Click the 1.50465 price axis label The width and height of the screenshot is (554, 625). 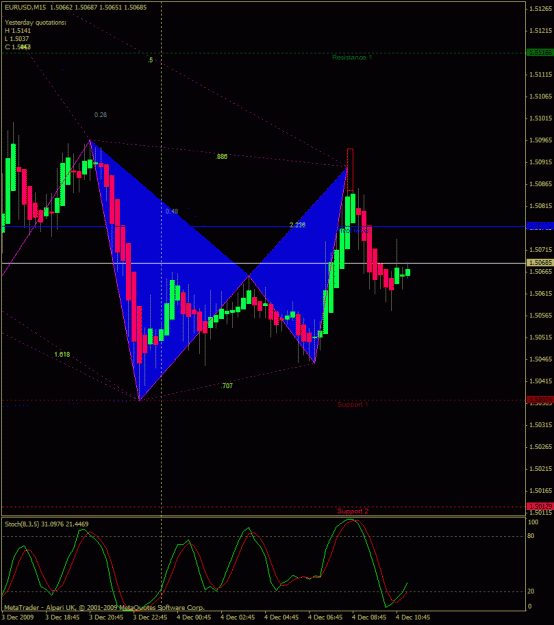point(541,360)
